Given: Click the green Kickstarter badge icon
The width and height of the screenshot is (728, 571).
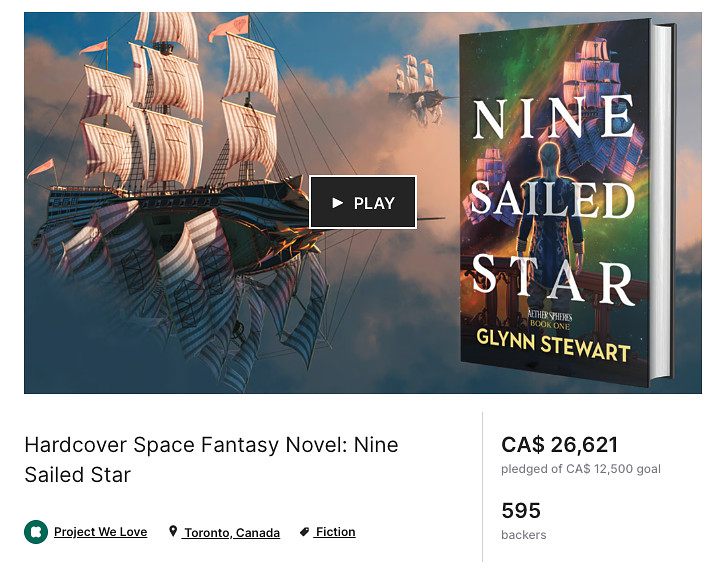Looking at the screenshot, I should pyautogui.click(x=36, y=532).
